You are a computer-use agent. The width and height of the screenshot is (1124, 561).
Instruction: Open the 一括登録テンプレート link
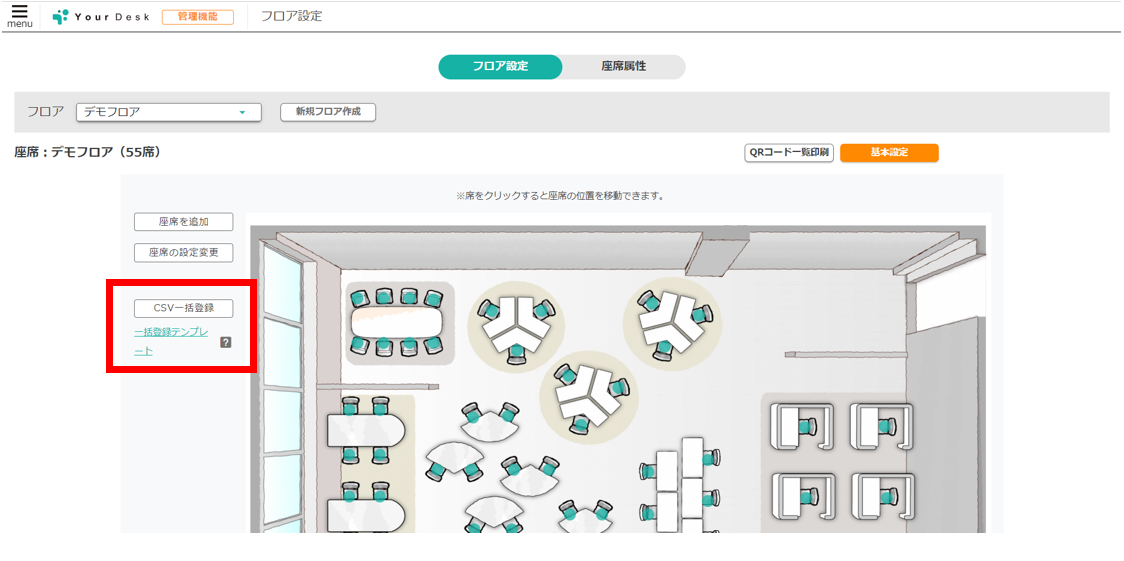[x=170, y=342]
